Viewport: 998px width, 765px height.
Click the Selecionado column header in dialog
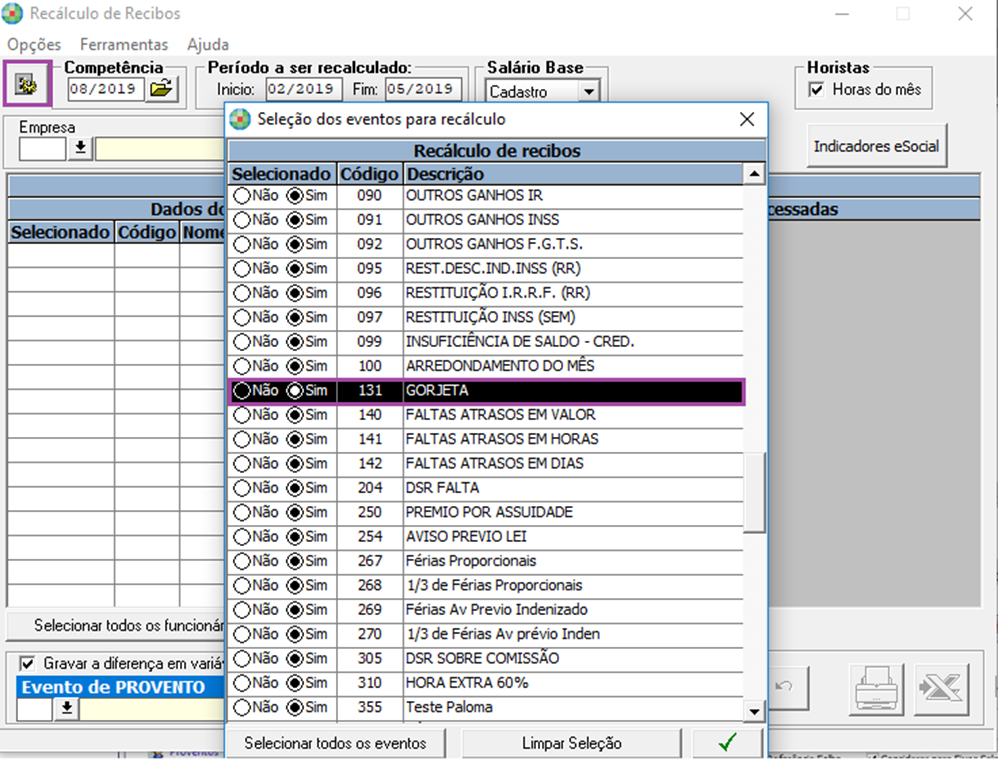pos(281,174)
